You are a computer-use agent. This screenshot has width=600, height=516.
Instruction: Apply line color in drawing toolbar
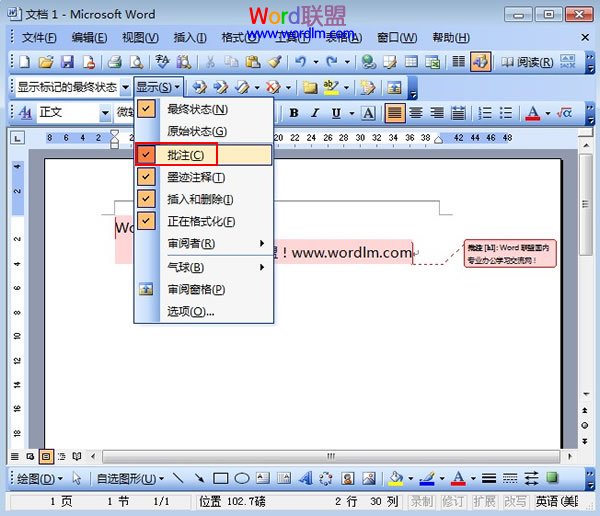pyautogui.click(x=427, y=478)
